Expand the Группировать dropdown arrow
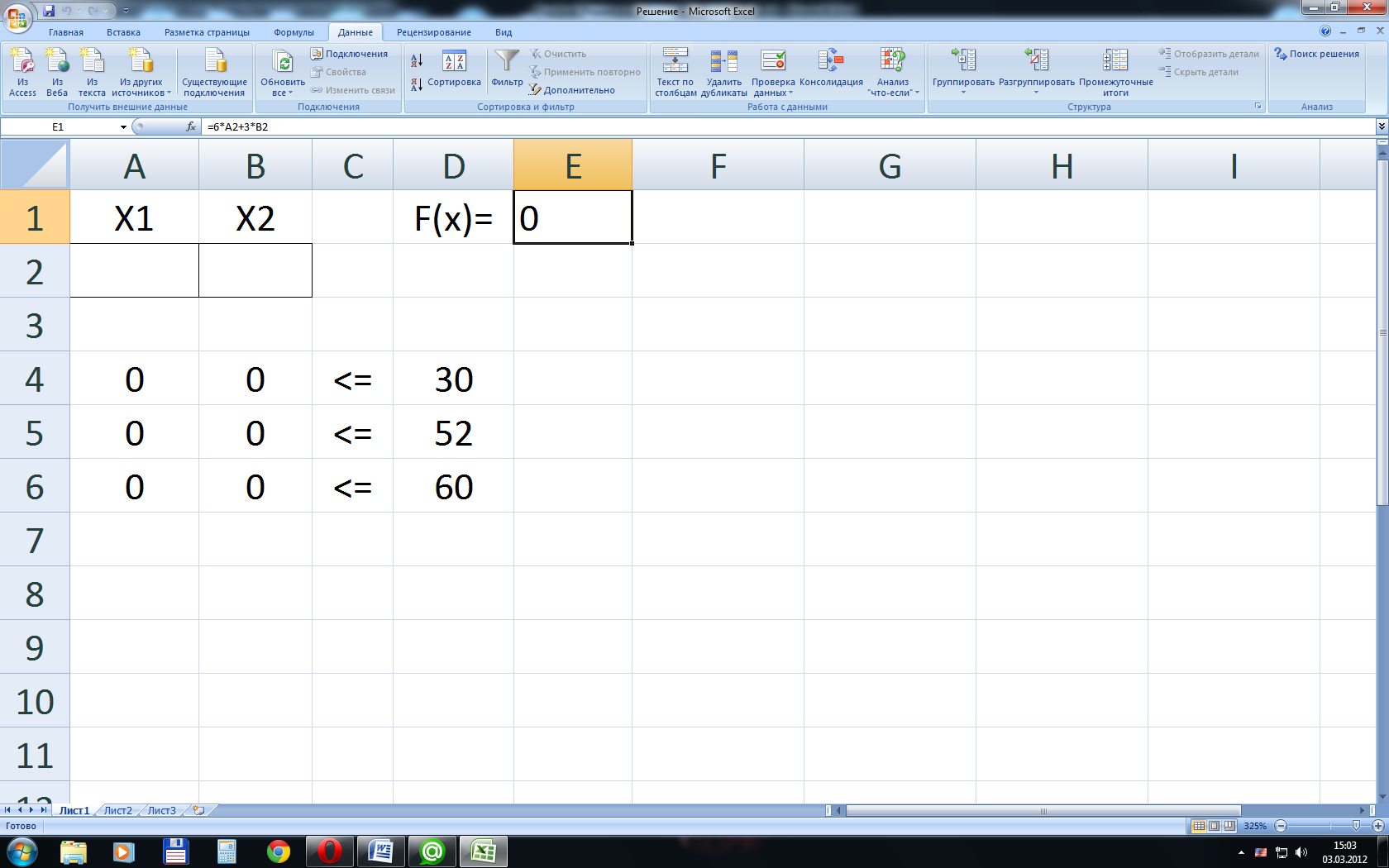The width and height of the screenshot is (1389, 868). click(x=963, y=92)
